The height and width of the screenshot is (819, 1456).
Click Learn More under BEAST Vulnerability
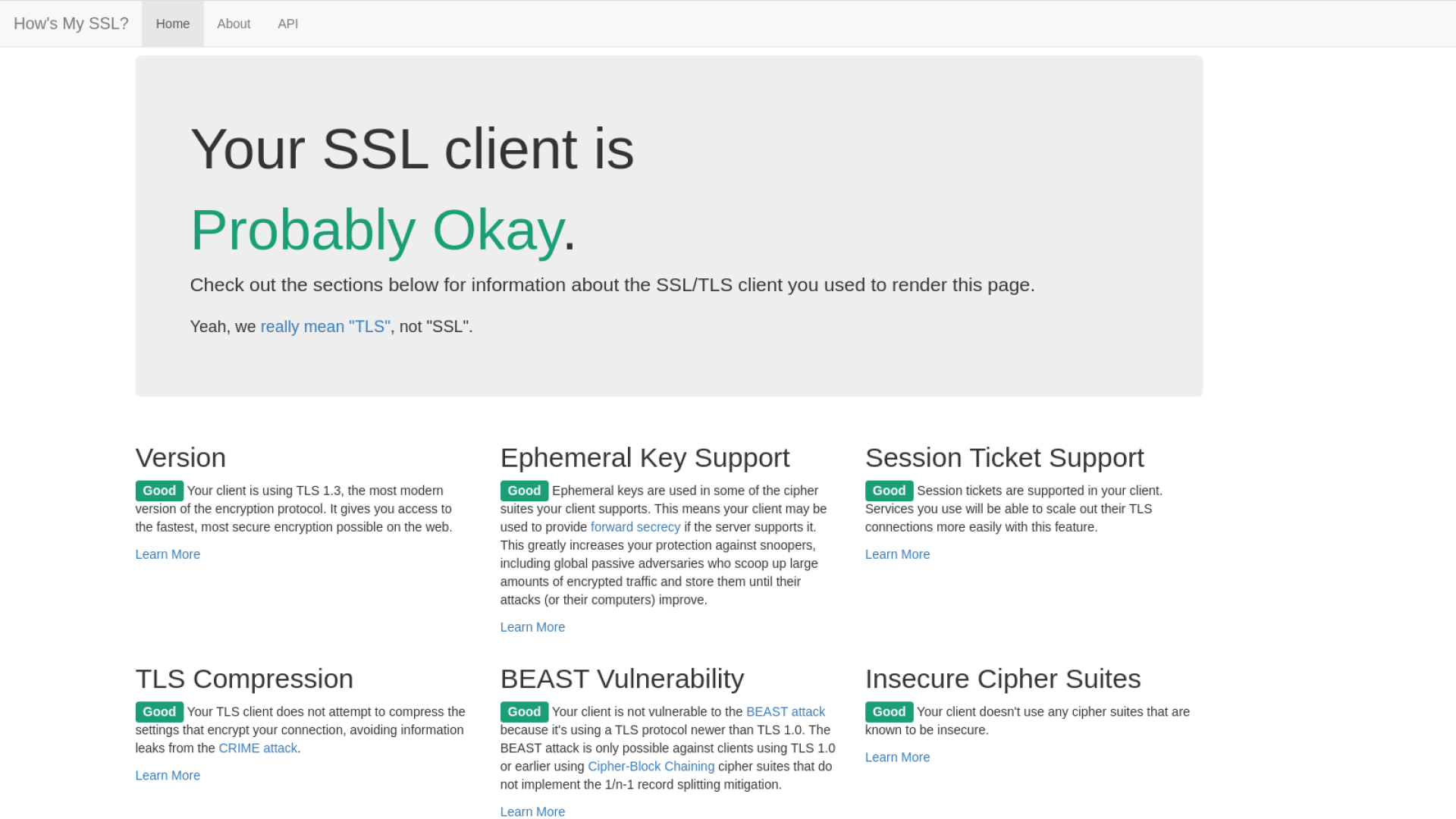point(532,811)
